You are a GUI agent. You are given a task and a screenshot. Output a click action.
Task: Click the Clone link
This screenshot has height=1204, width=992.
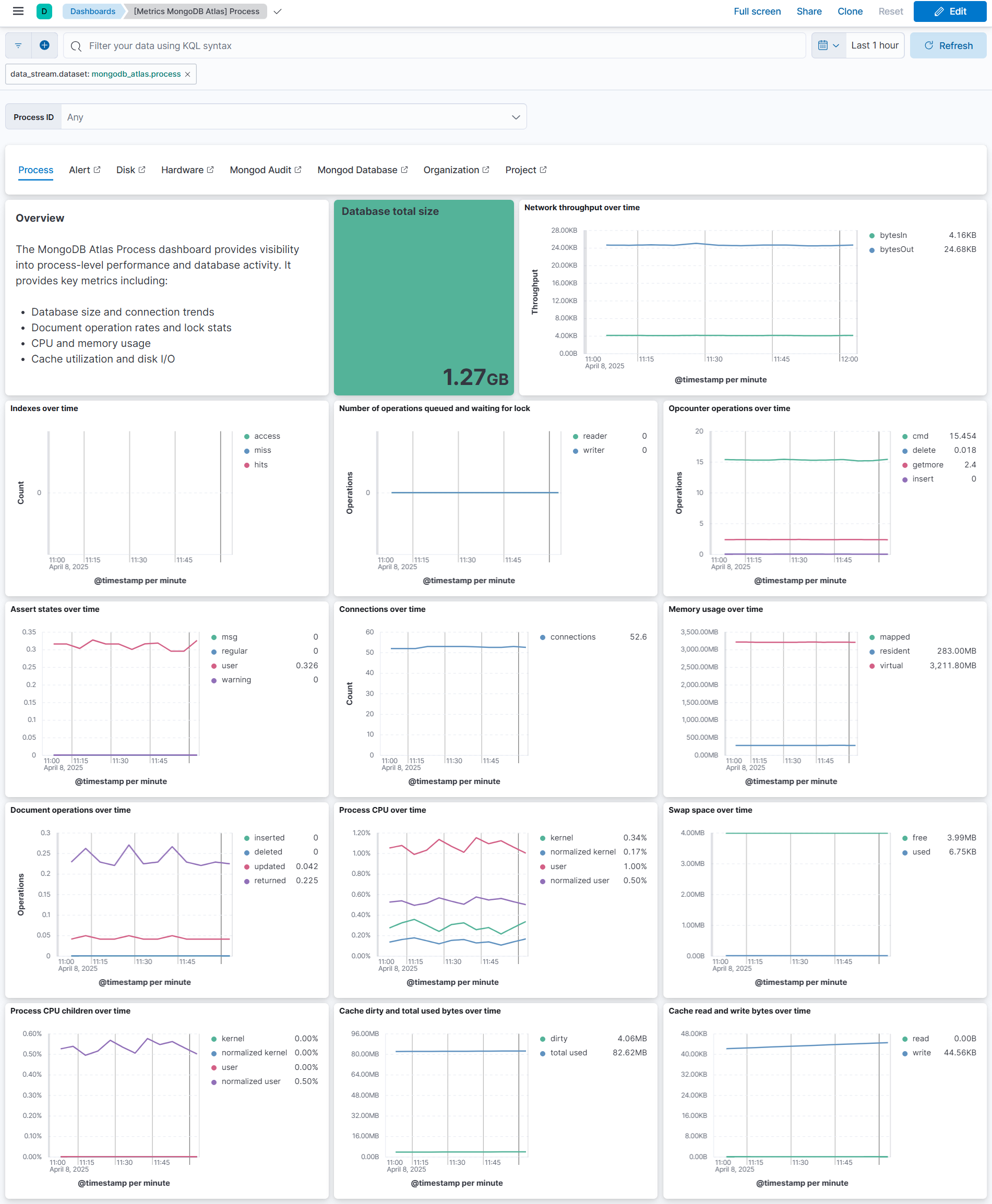click(x=850, y=11)
